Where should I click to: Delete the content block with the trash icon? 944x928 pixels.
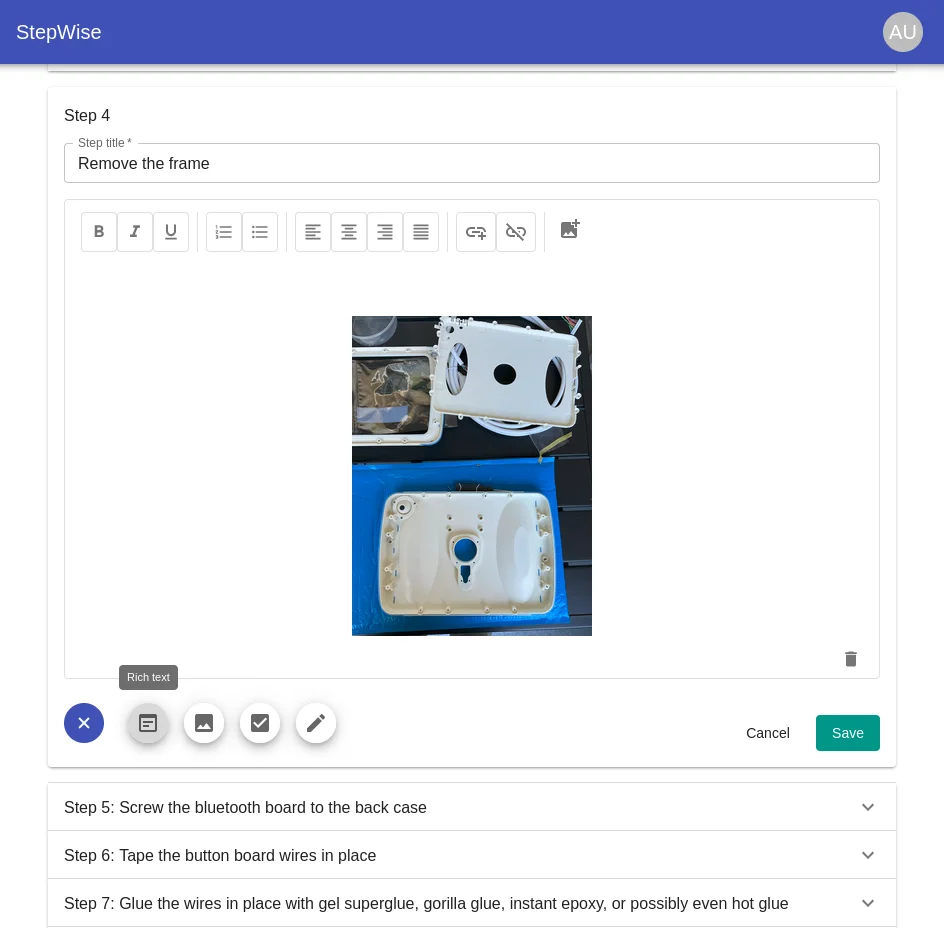(851, 659)
